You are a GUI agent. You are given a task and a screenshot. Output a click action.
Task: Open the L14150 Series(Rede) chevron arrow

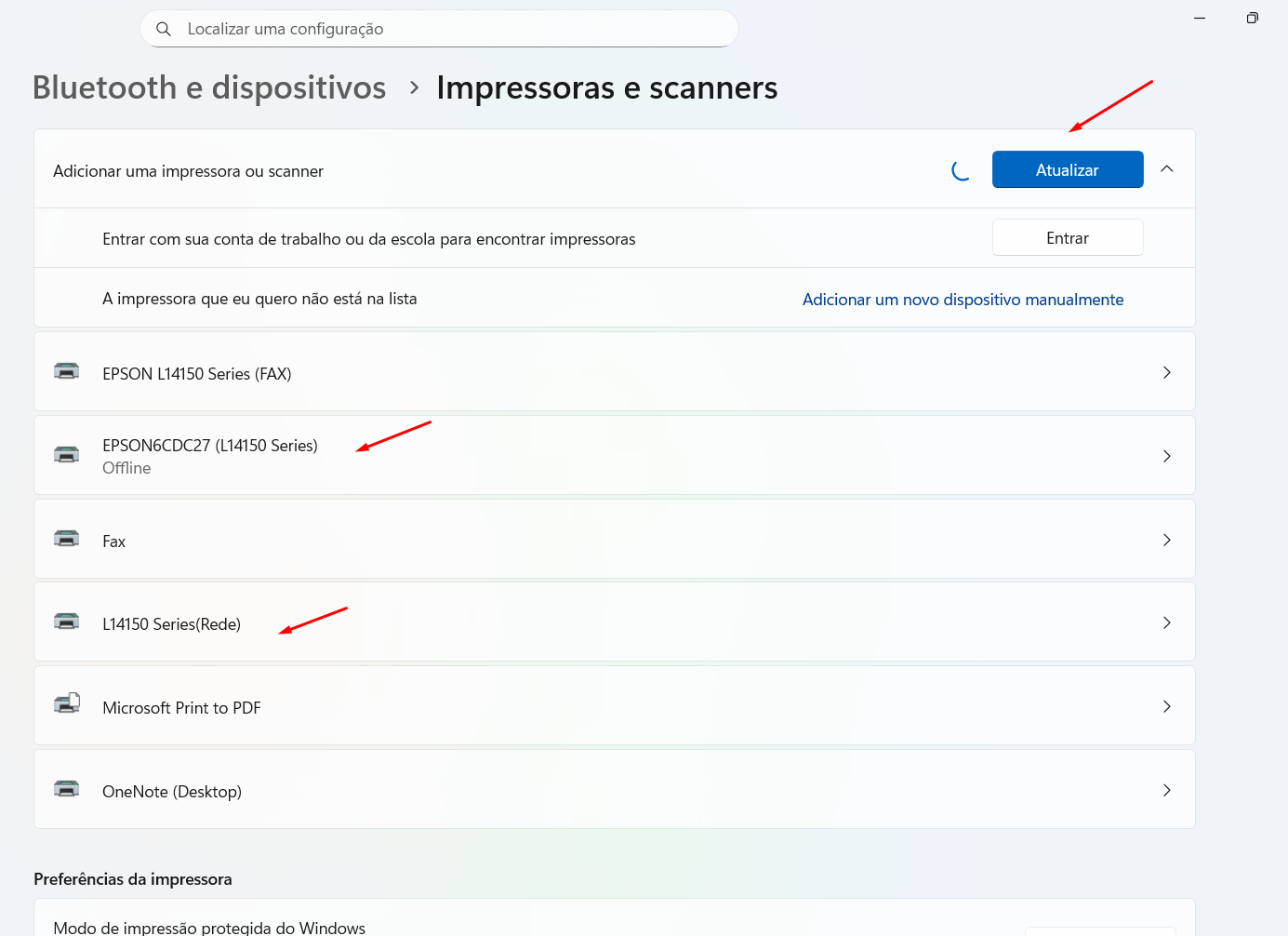[1166, 622]
